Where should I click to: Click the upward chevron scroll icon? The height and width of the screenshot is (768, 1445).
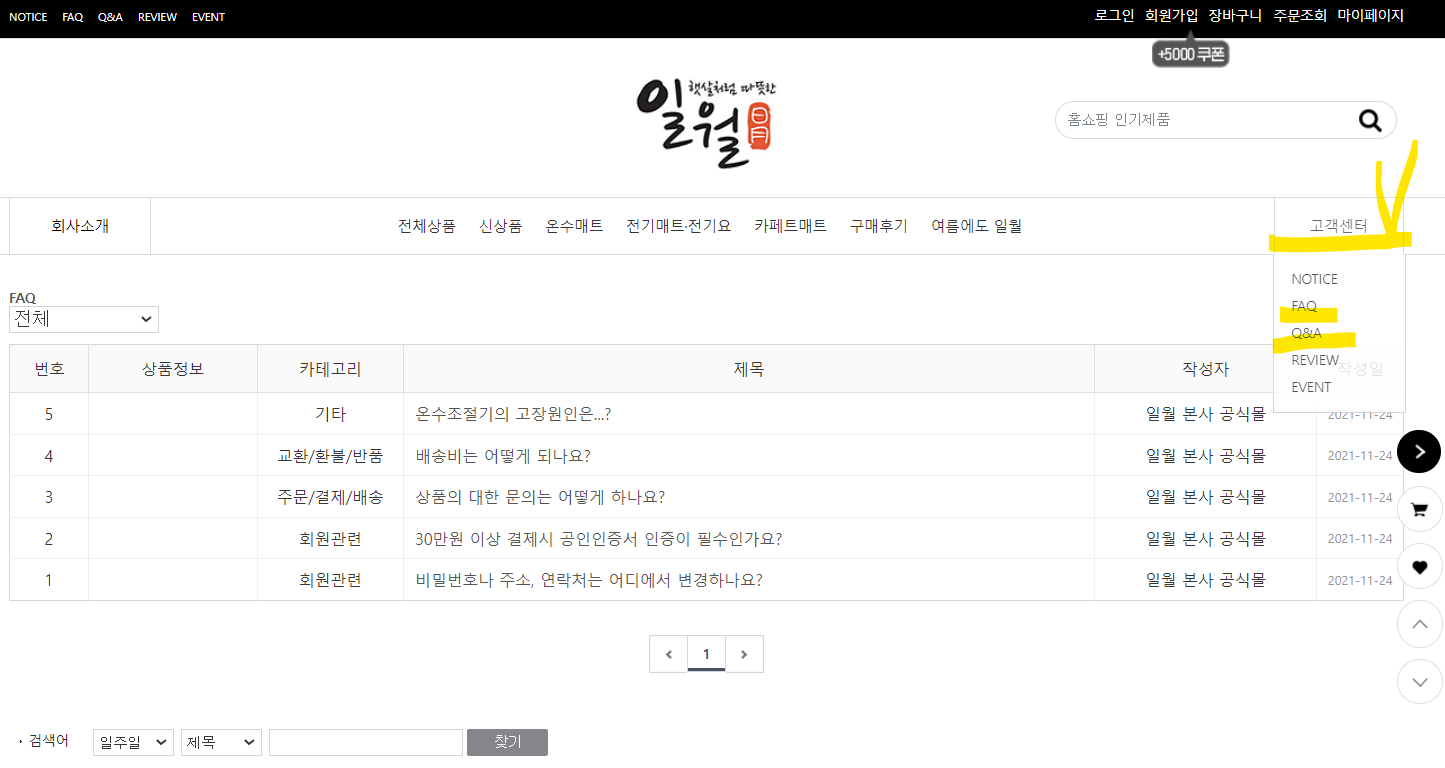coord(1419,624)
